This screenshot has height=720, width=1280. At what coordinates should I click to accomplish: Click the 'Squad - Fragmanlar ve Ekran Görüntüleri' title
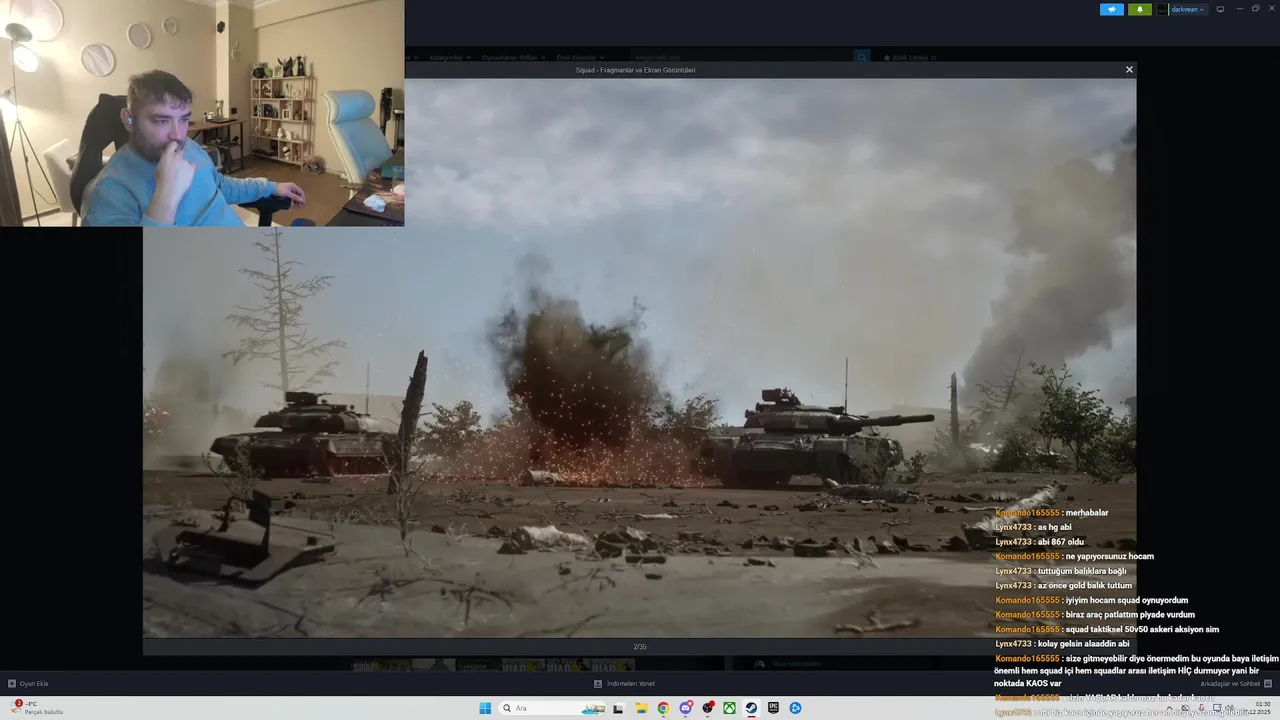635,70
